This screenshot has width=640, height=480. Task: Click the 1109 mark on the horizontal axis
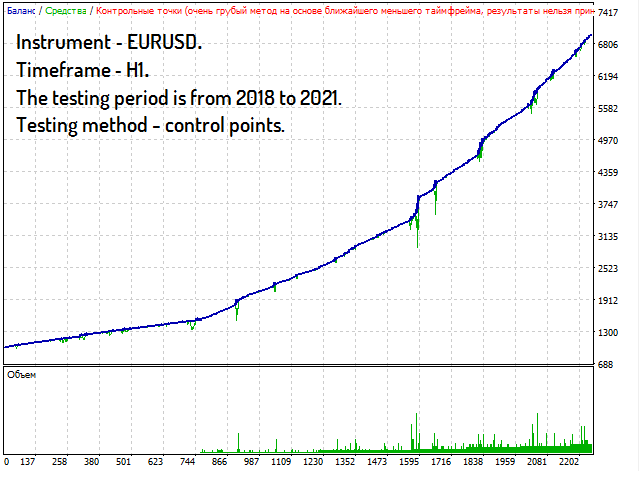(280, 462)
